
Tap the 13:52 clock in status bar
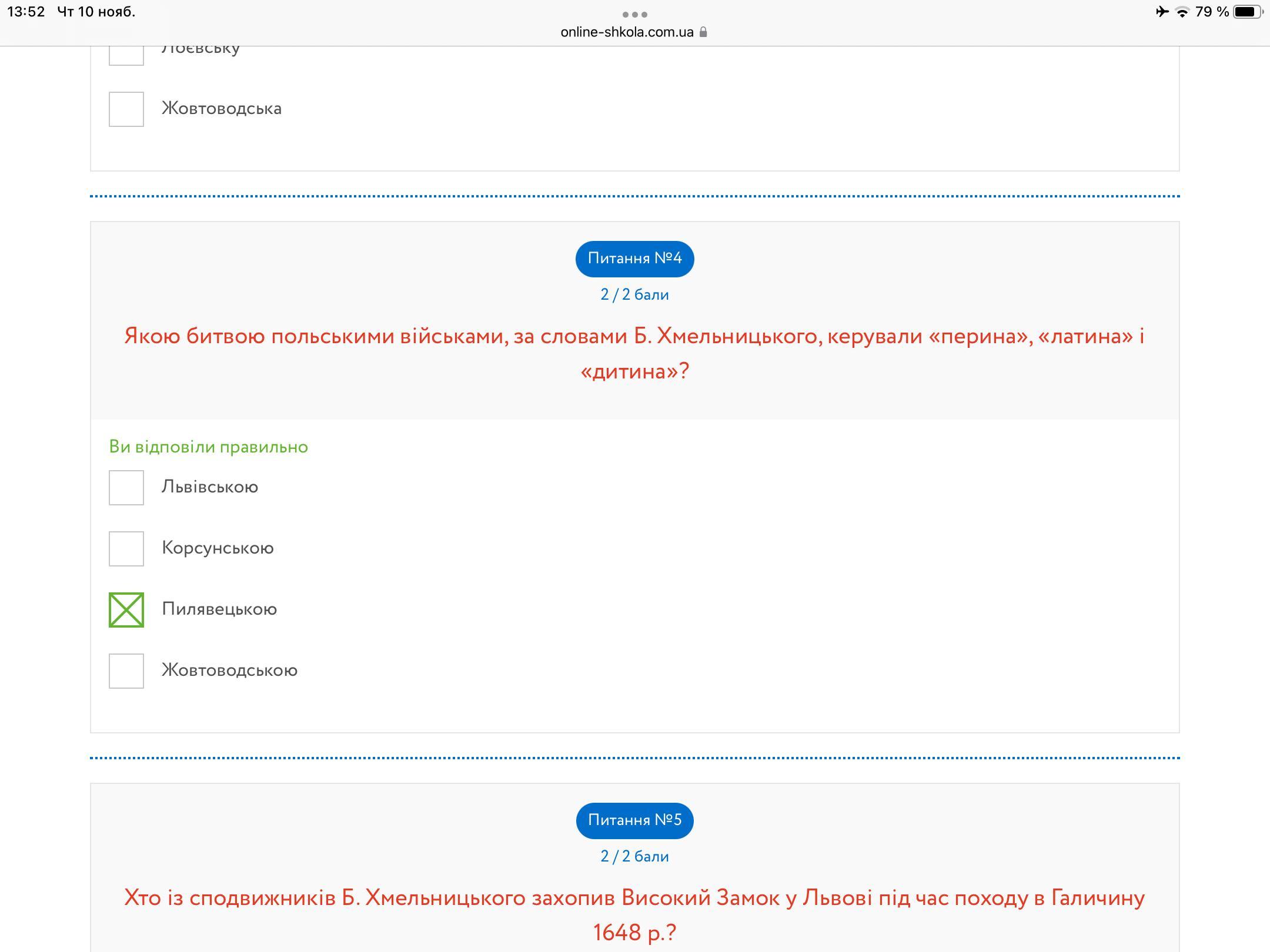tap(26, 12)
